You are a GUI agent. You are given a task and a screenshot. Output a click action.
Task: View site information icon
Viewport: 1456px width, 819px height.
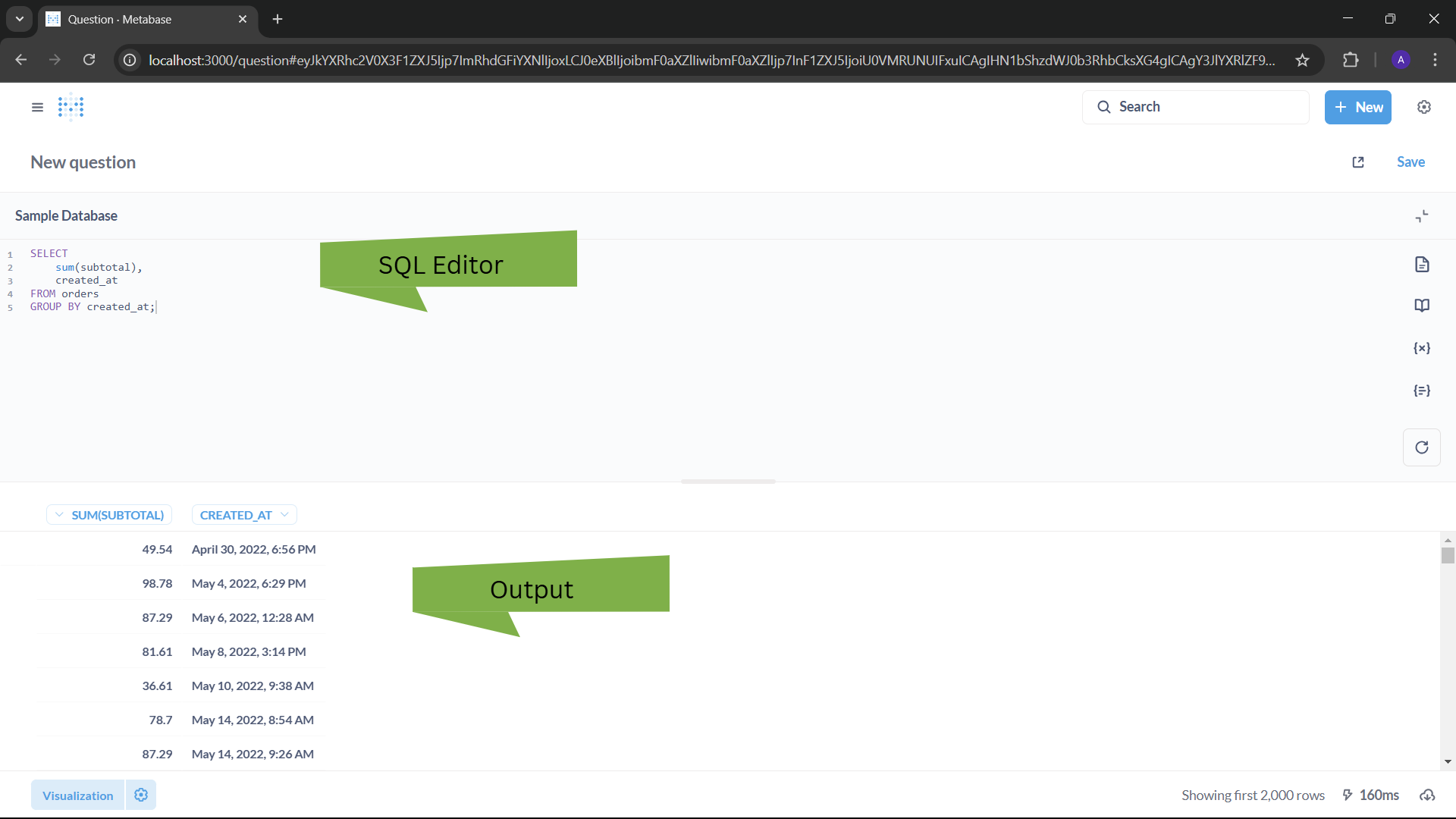pyautogui.click(x=130, y=60)
